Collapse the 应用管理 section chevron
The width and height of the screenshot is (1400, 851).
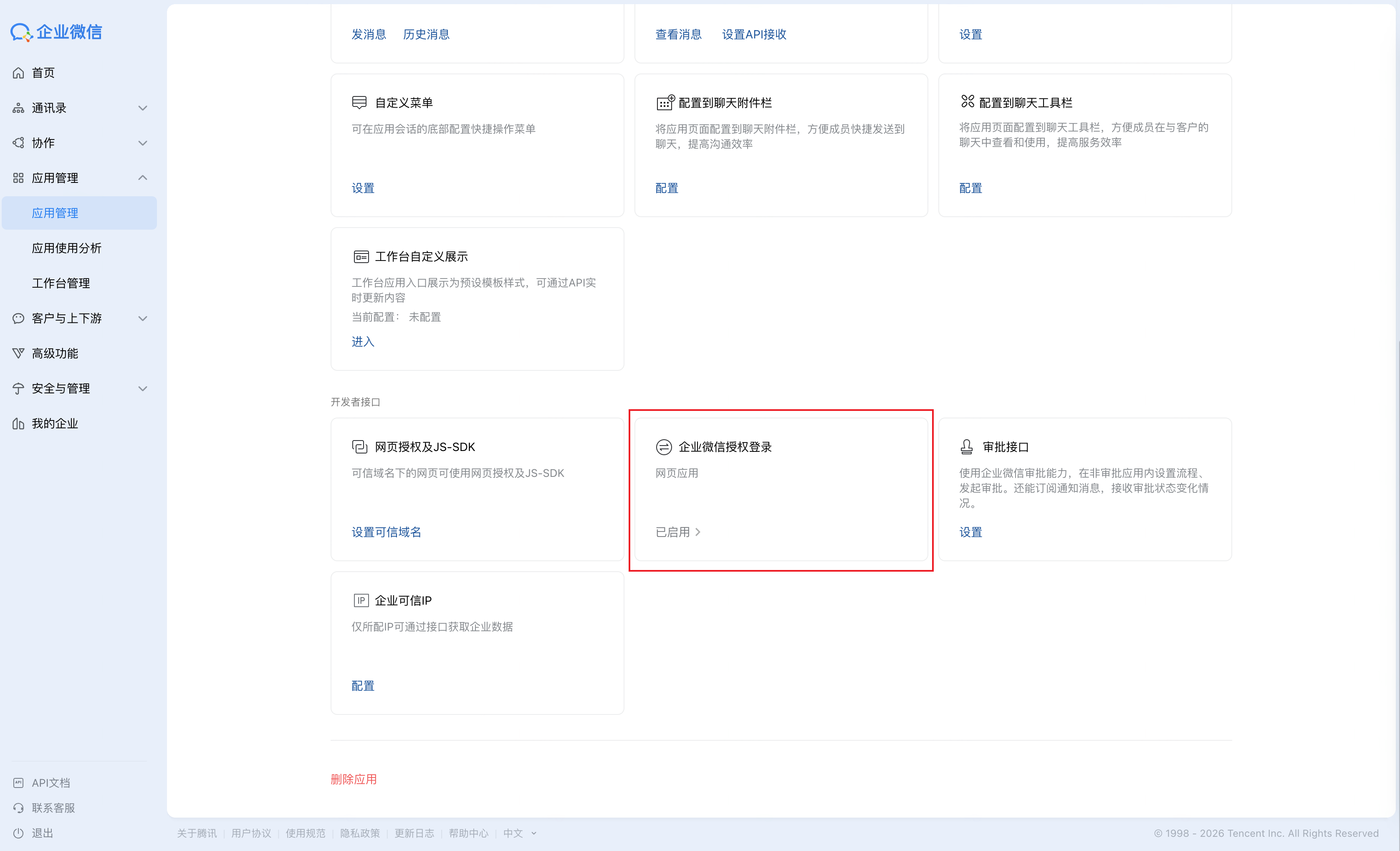click(x=143, y=178)
